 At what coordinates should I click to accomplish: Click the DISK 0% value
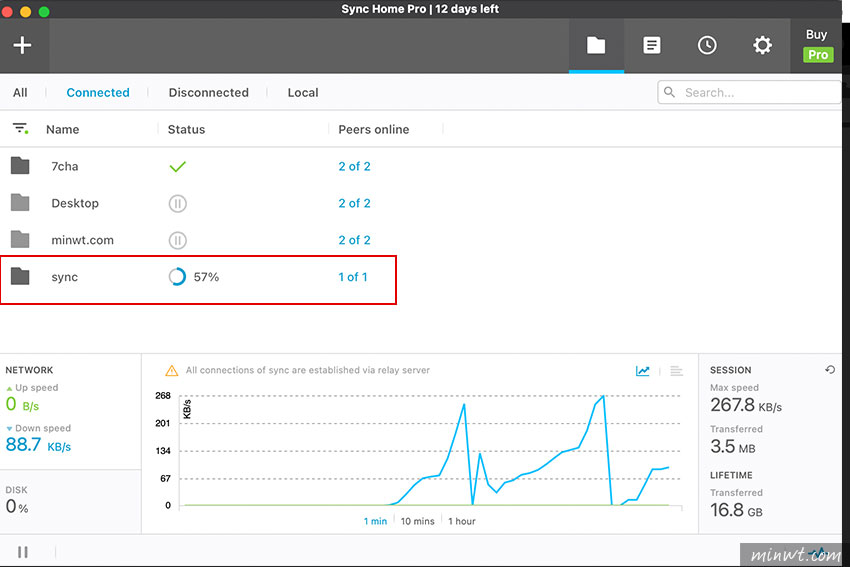17,507
